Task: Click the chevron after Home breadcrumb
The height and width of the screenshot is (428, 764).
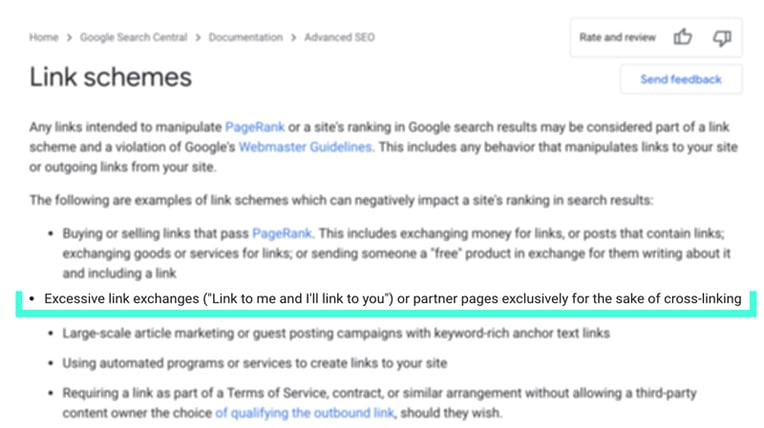Action: click(69, 38)
